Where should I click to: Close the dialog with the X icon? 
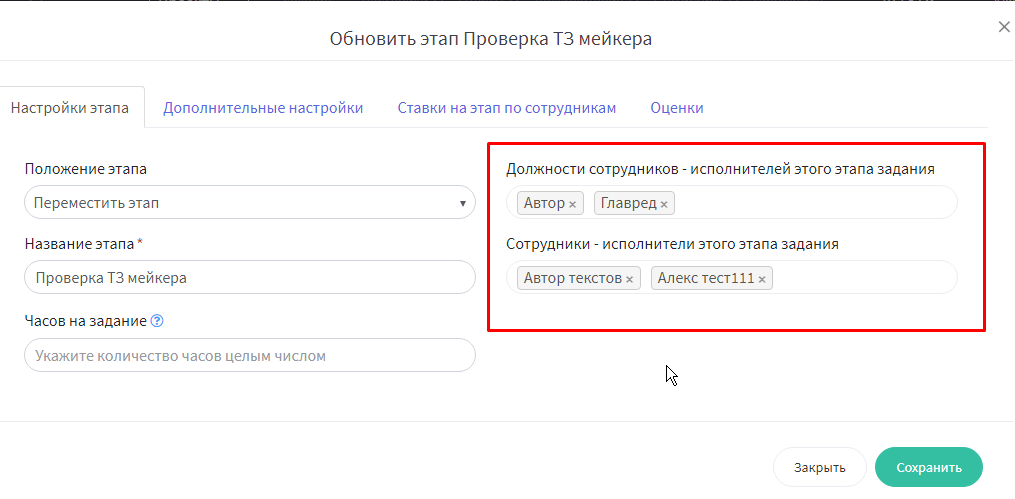[1004, 27]
